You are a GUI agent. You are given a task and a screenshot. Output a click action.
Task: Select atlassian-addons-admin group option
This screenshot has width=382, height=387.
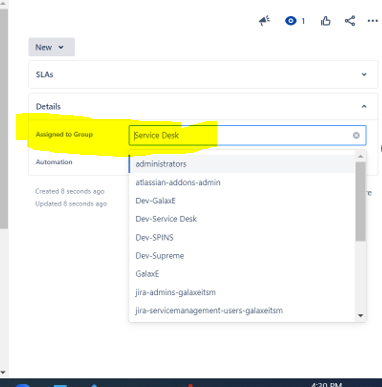coord(242,182)
